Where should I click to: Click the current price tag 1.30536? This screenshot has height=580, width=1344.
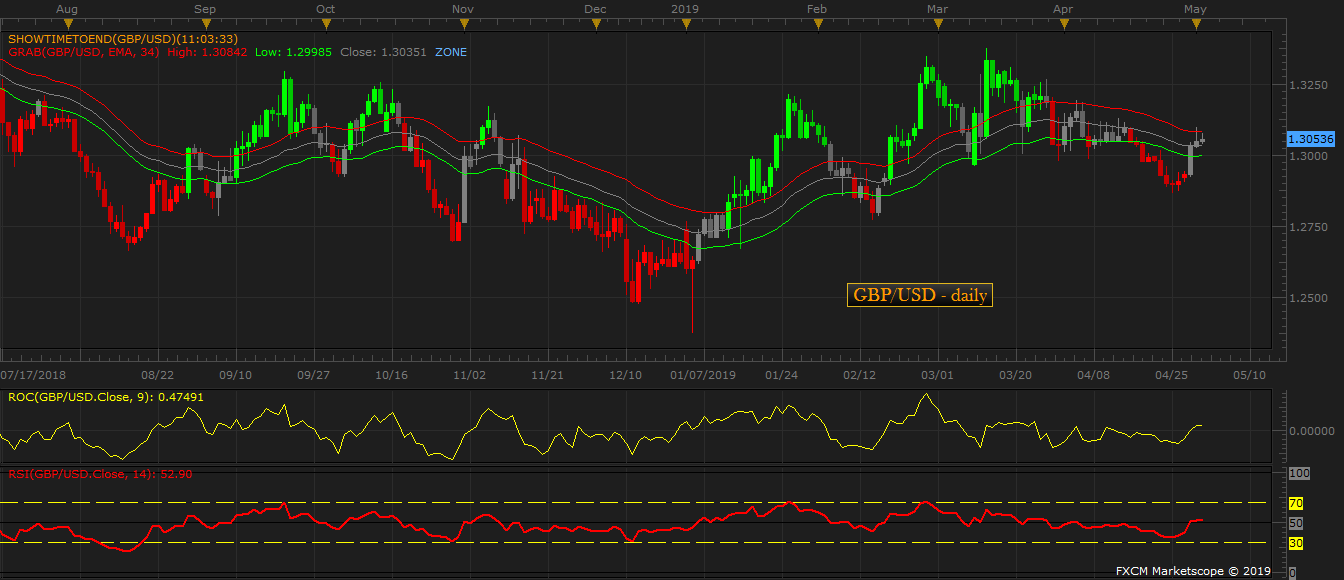(1312, 139)
